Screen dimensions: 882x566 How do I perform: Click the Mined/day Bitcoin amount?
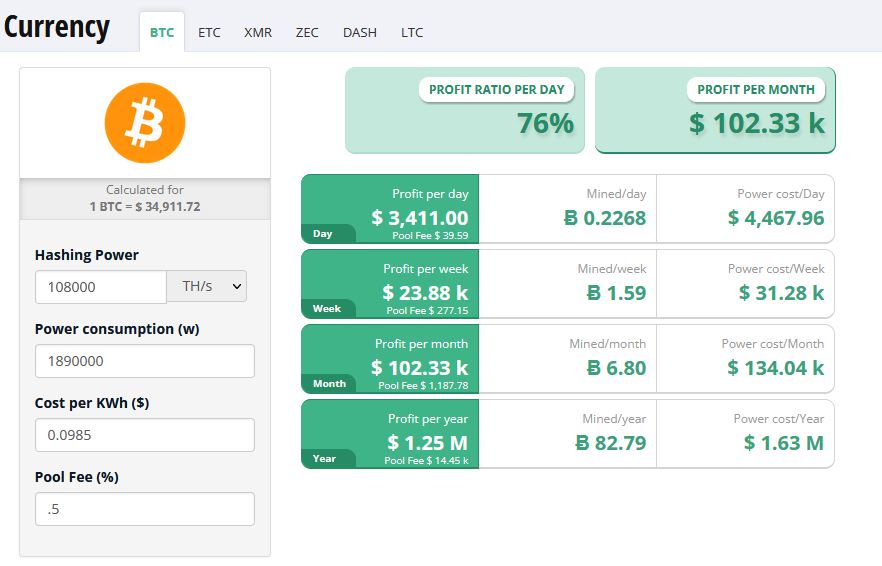(x=605, y=217)
